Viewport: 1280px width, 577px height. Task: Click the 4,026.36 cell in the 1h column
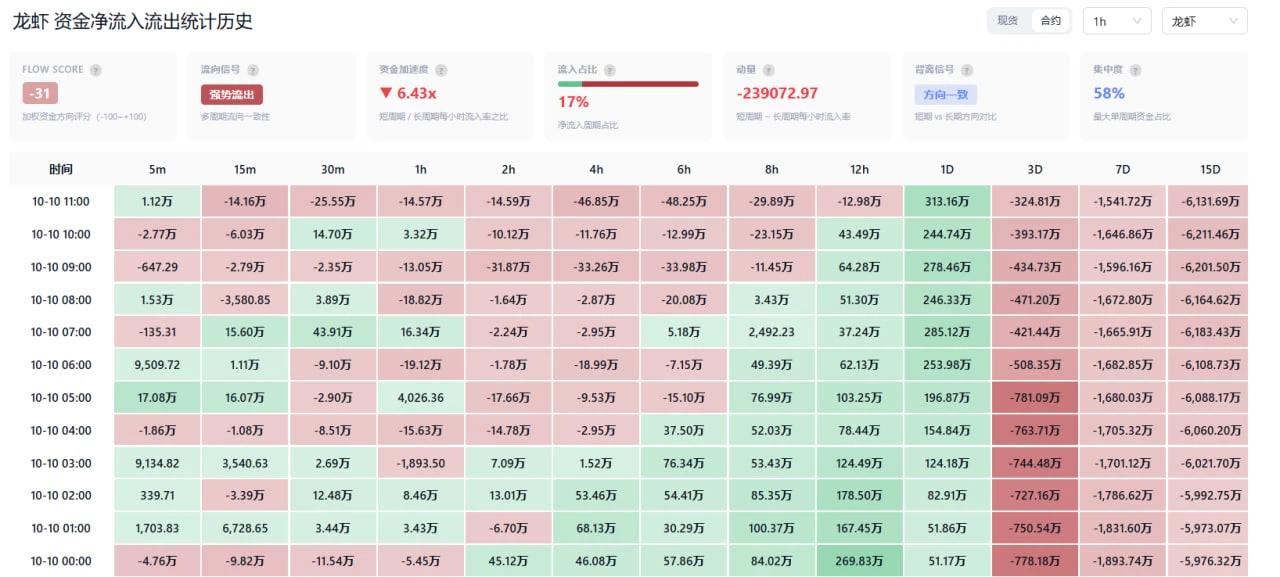coord(421,398)
